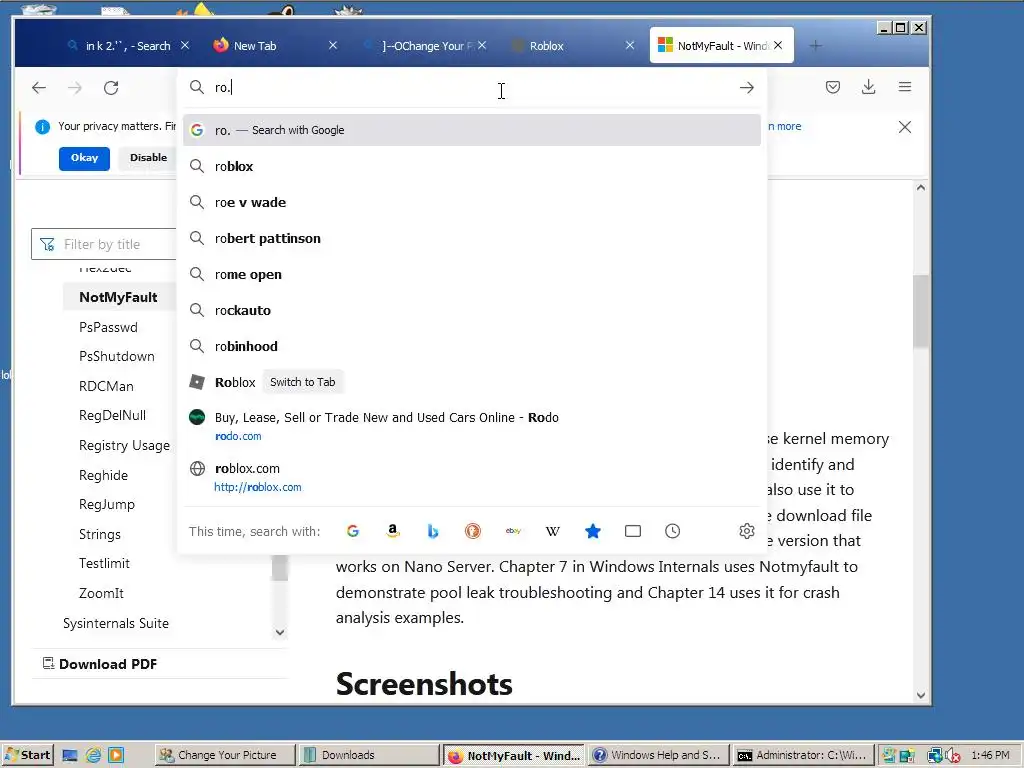Screen dimensions: 1024x768
Task: Click the Disable privacy button
Action: 148,158
